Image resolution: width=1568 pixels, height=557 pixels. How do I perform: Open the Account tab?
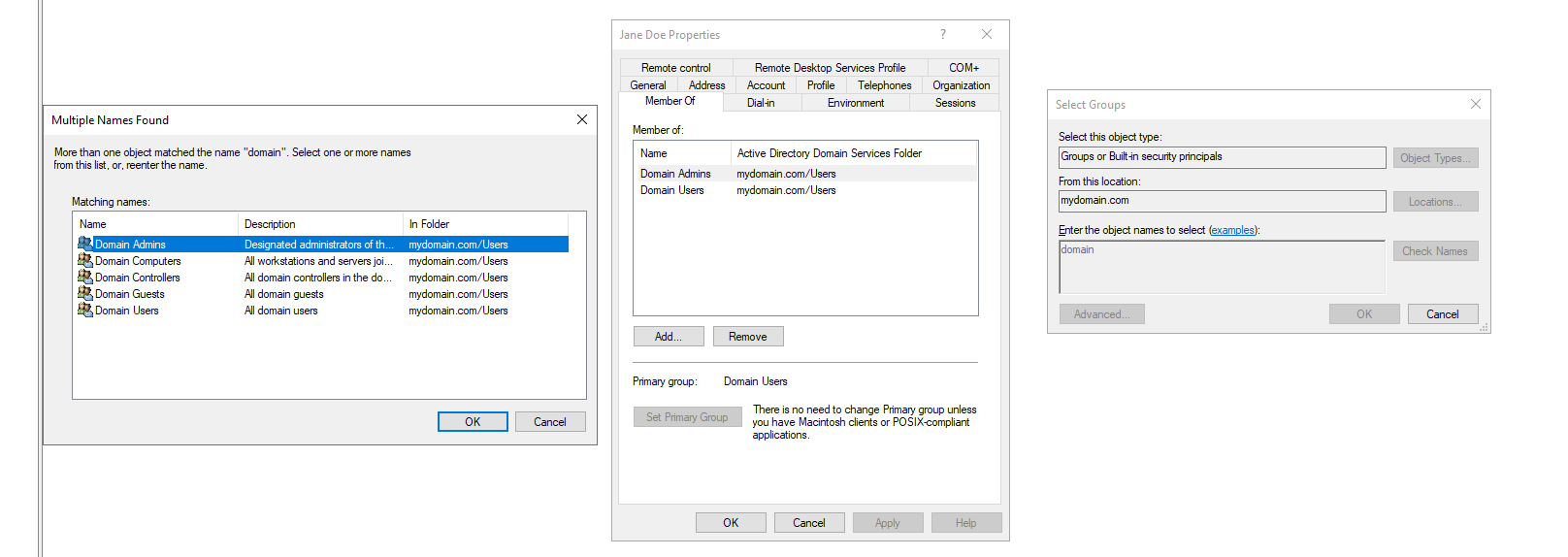click(x=766, y=85)
